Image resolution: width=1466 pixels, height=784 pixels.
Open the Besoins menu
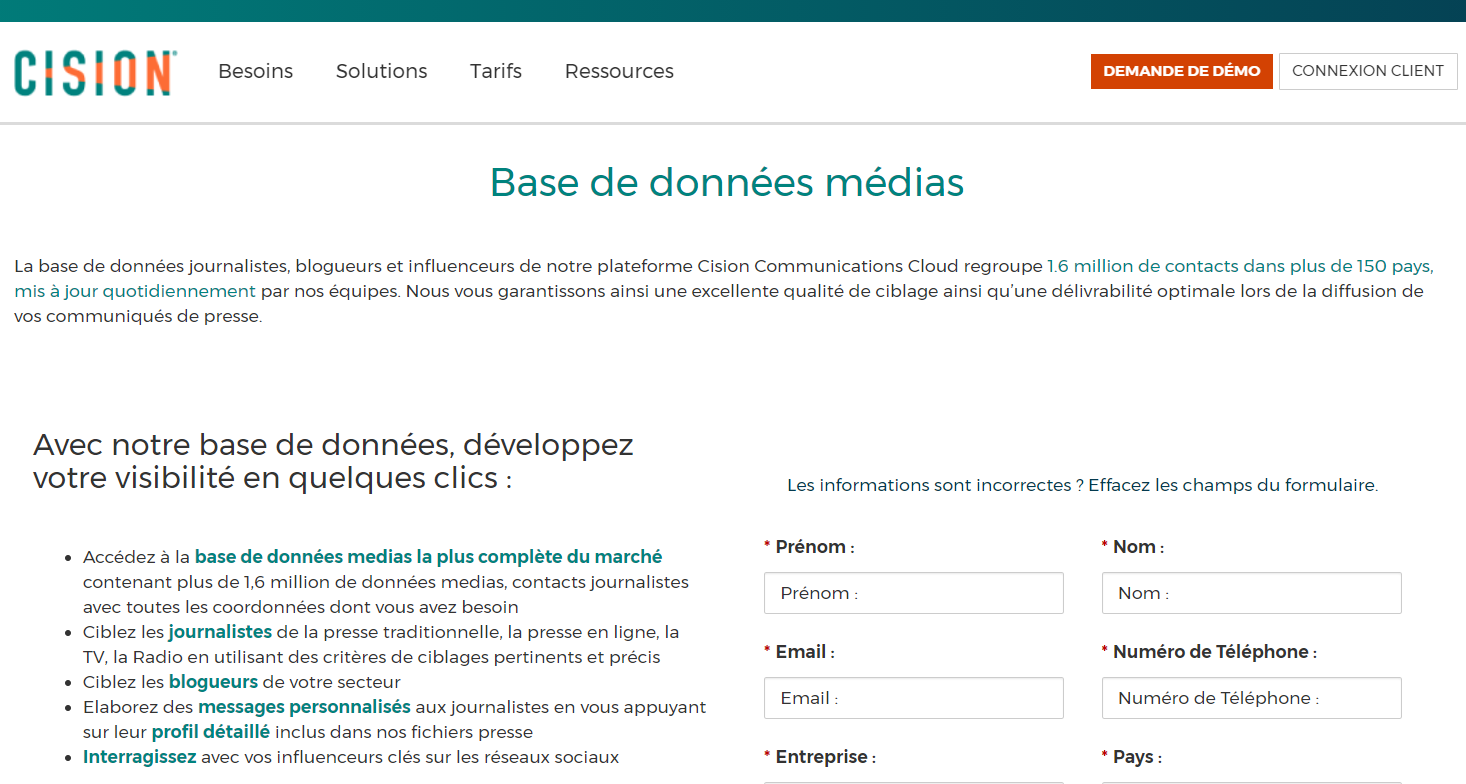click(x=256, y=71)
